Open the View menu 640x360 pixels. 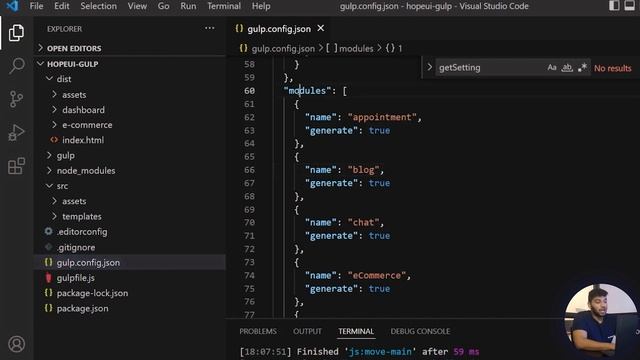pos(137,6)
